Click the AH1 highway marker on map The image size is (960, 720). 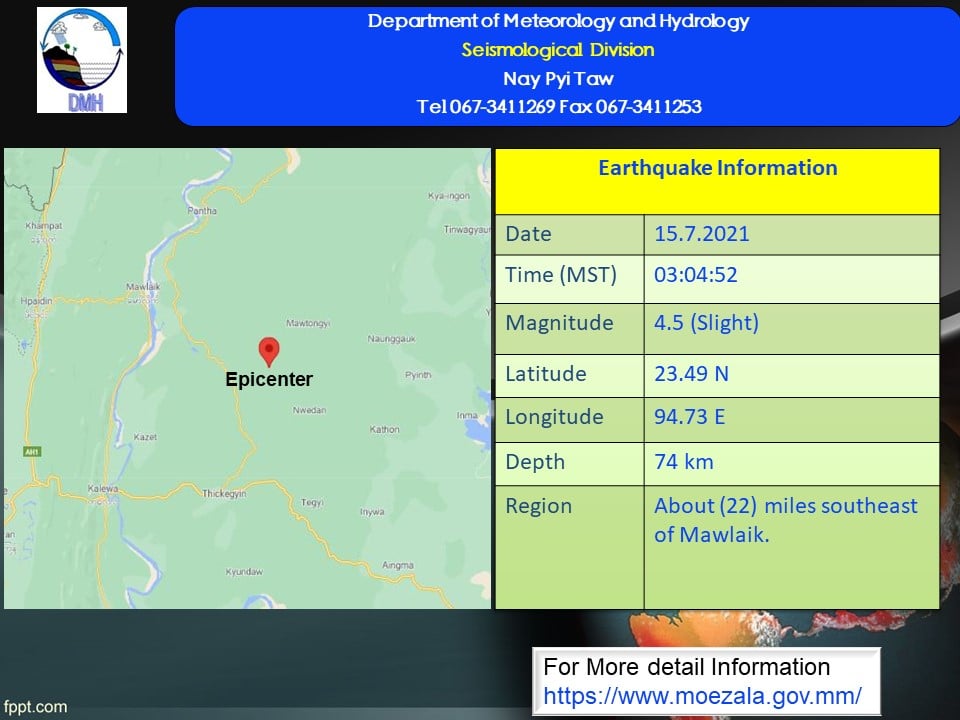pyautogui.click(x=32, y=452)
